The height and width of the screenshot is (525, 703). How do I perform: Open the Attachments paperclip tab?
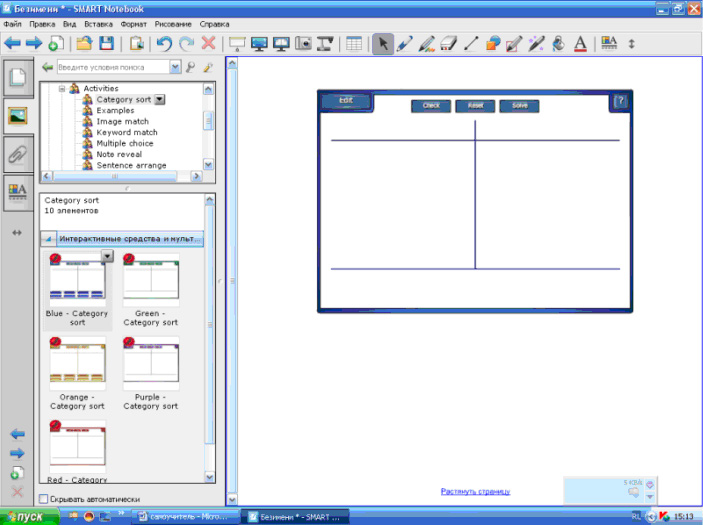(17, 153)
